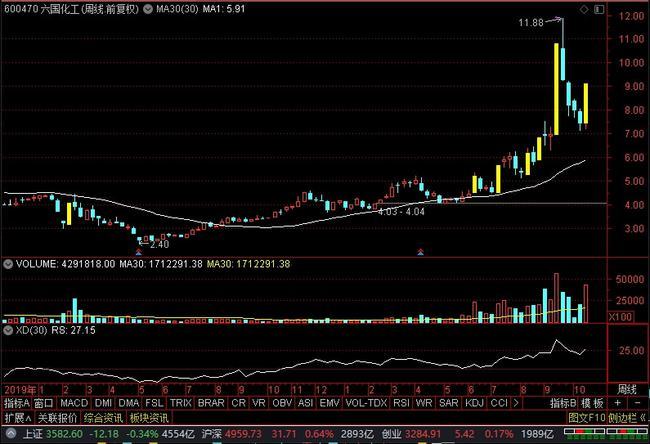Screen dimensions: 650x444
Task: Click the first market status bar indicator
Action: click(584, 434)
